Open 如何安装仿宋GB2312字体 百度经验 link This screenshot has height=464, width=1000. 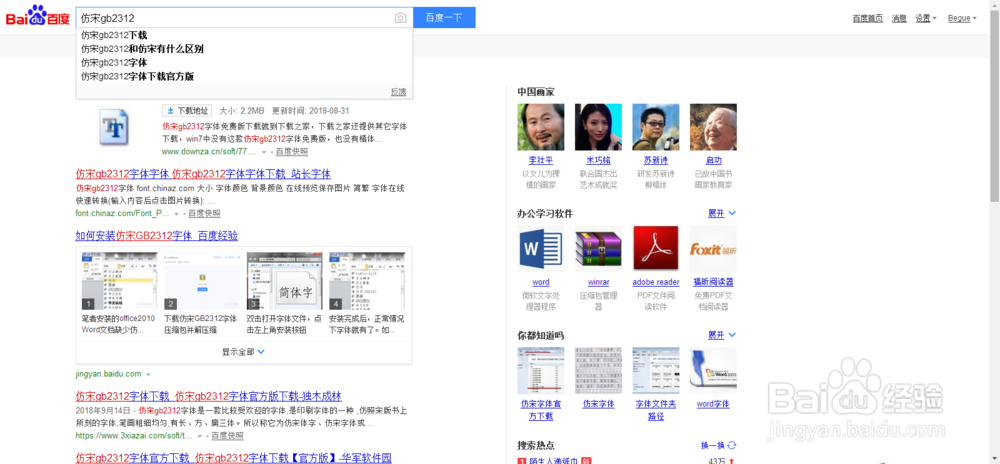156,236
